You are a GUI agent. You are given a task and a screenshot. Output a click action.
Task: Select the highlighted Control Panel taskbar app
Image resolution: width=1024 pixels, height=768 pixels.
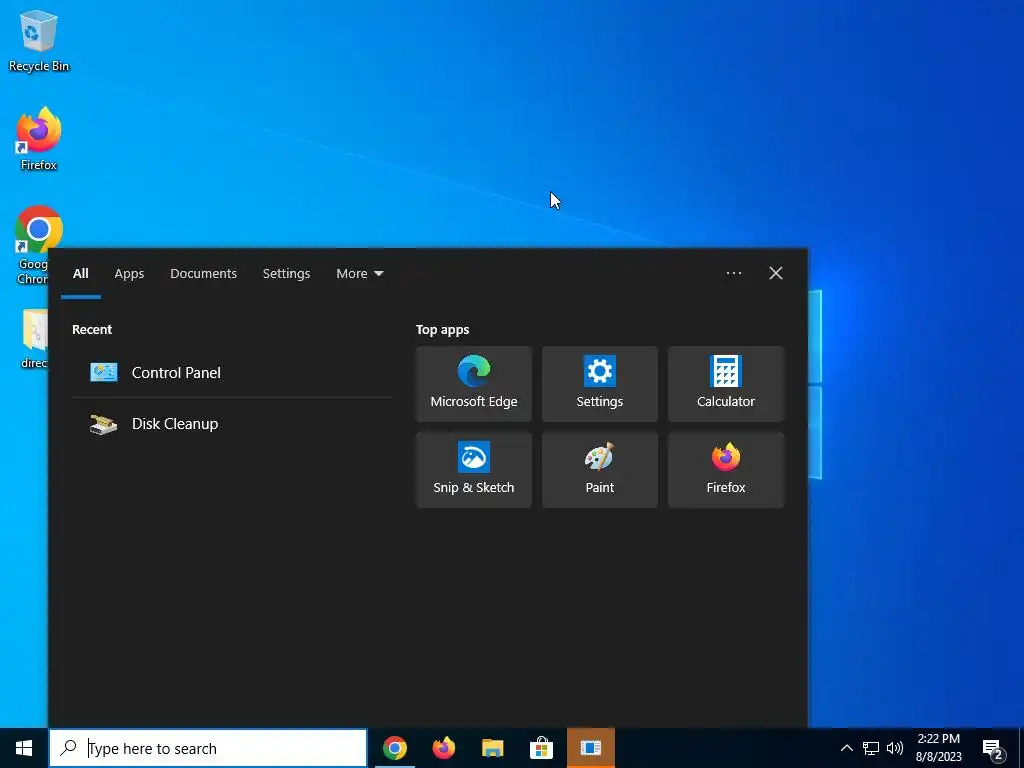click(590, 748)
